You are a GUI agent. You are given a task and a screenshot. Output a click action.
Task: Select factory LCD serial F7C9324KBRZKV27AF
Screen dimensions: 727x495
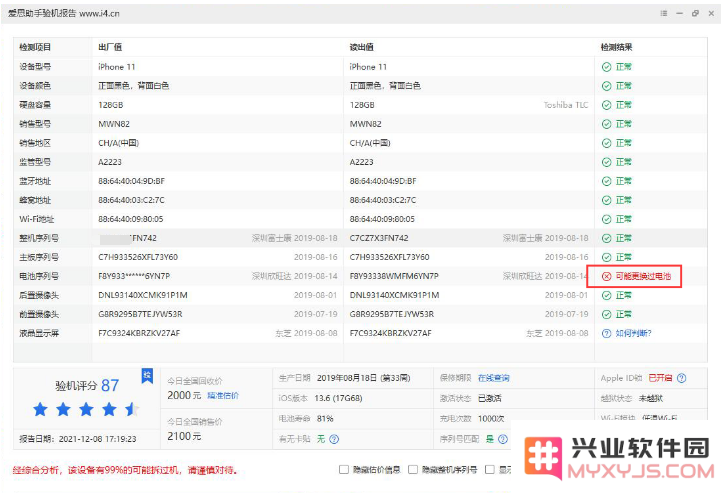(x=139, y=333)
